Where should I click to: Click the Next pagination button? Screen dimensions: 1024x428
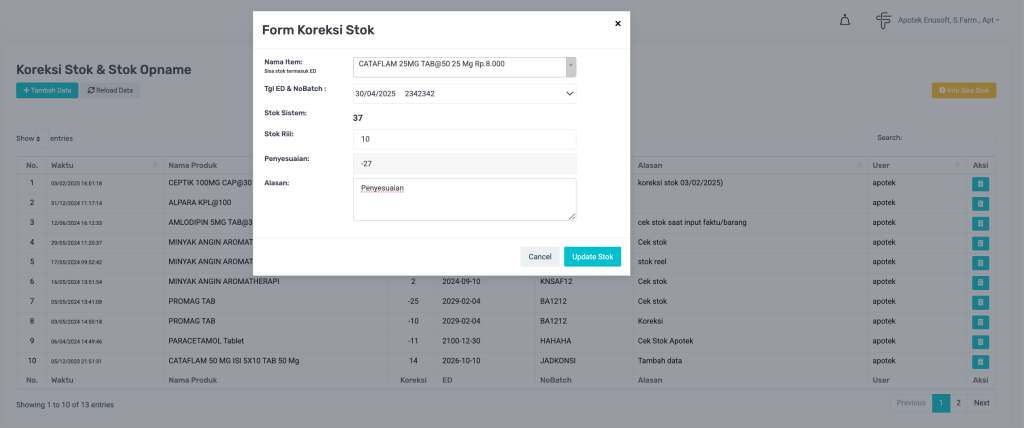pyautogui.click(x=981, y=403)
